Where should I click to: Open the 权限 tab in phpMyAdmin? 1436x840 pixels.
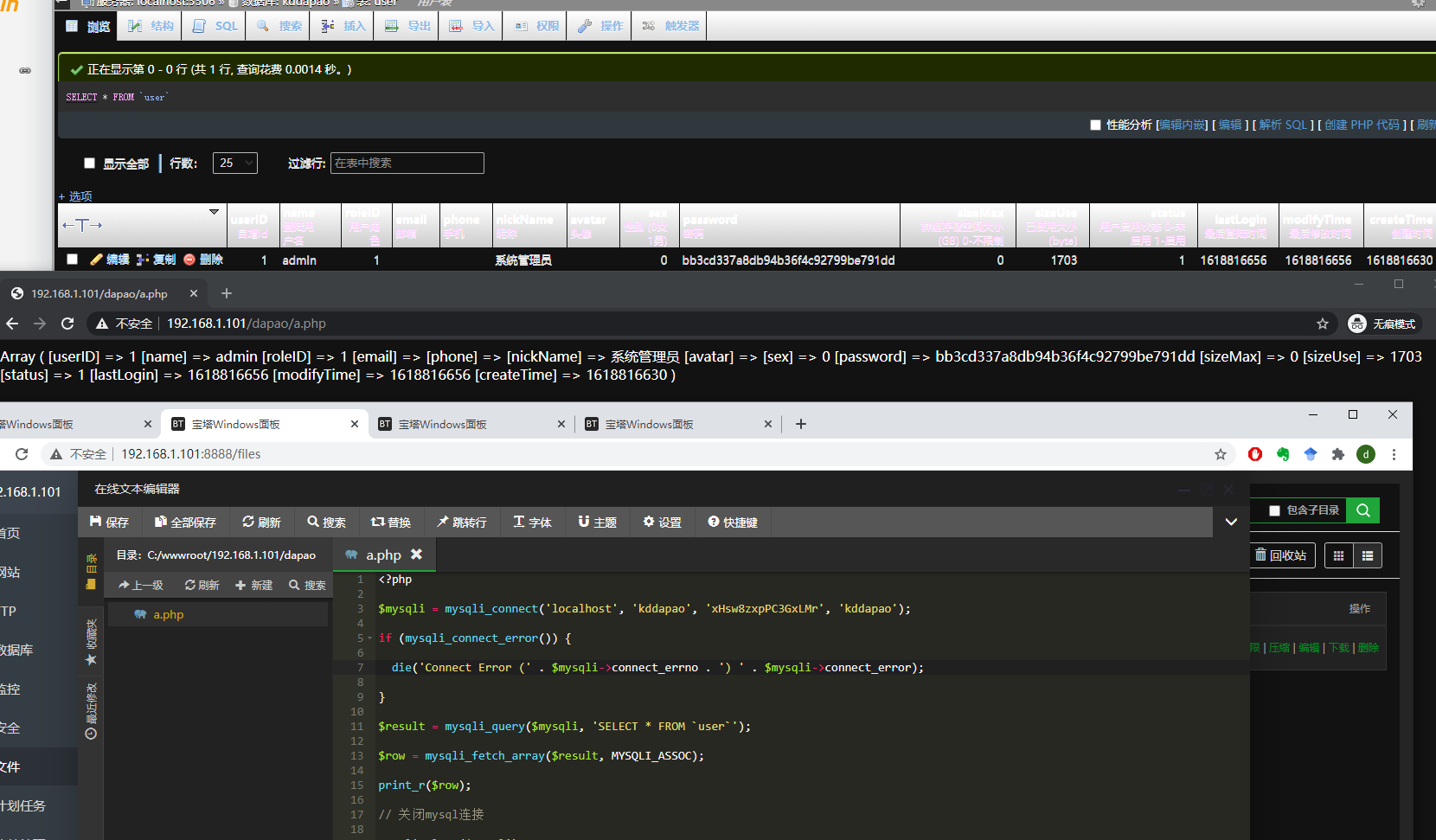click(536, 26)
